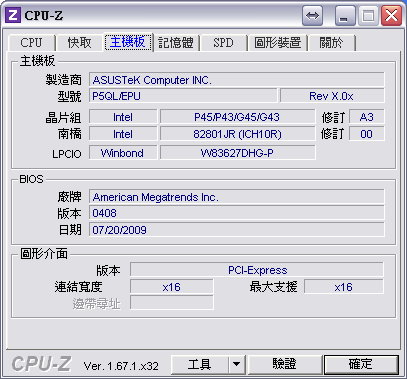Select the BIOS version 0408
Viewport: 407px width, 379px height.
pyautogui.click(x=237, y=213)
